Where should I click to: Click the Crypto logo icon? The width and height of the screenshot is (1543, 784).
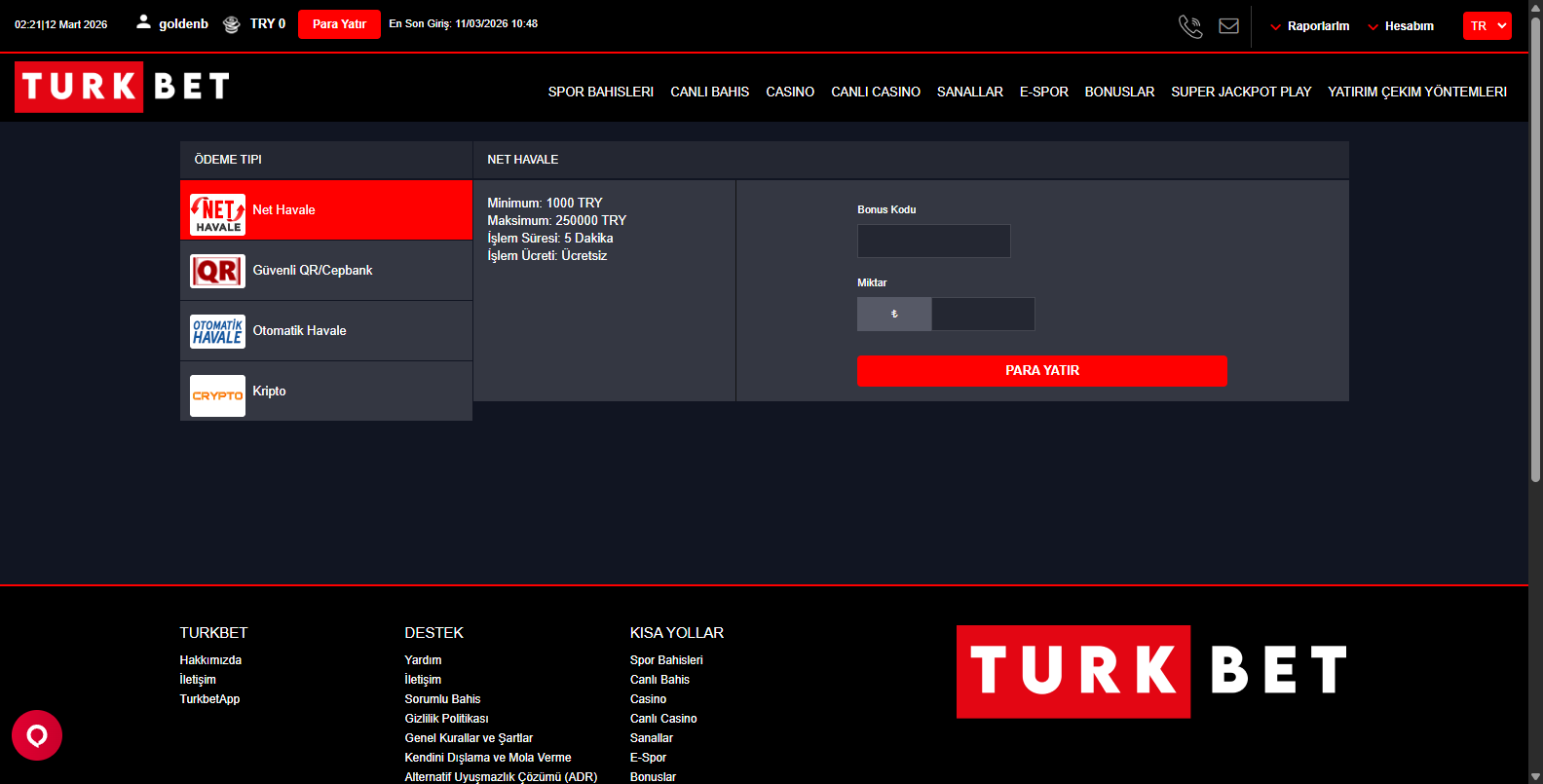click(217, 395)
